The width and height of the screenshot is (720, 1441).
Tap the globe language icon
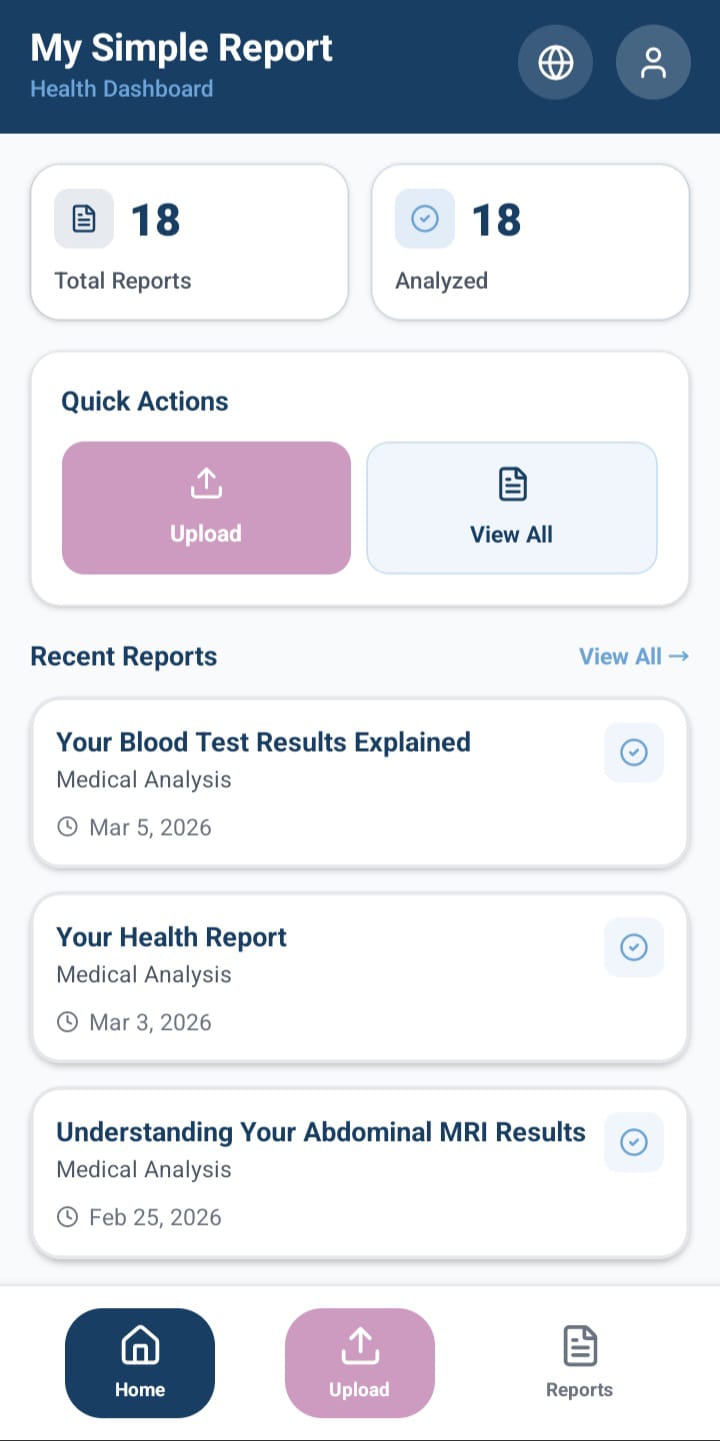[x=555, y=62]
